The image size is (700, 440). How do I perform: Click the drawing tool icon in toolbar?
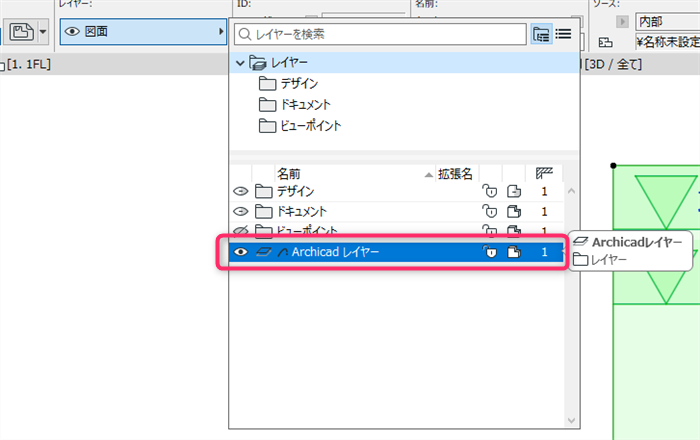[21, 32]
